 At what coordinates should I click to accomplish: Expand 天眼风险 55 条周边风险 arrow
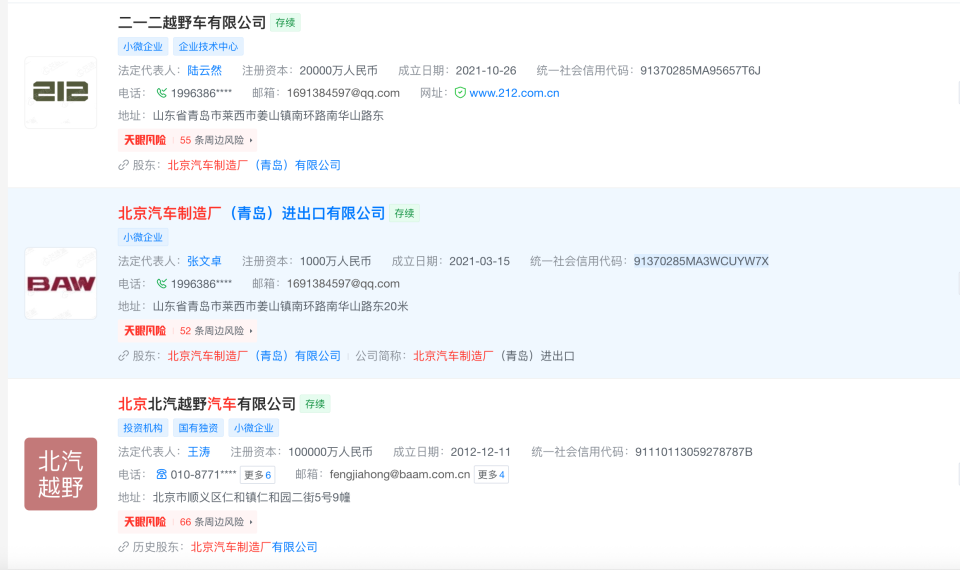coord(251,140)
